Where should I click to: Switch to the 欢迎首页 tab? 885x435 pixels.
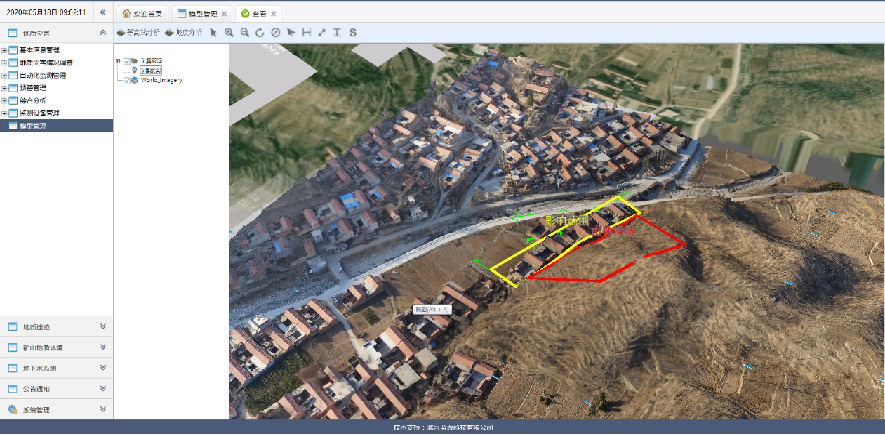coord(142,14)
